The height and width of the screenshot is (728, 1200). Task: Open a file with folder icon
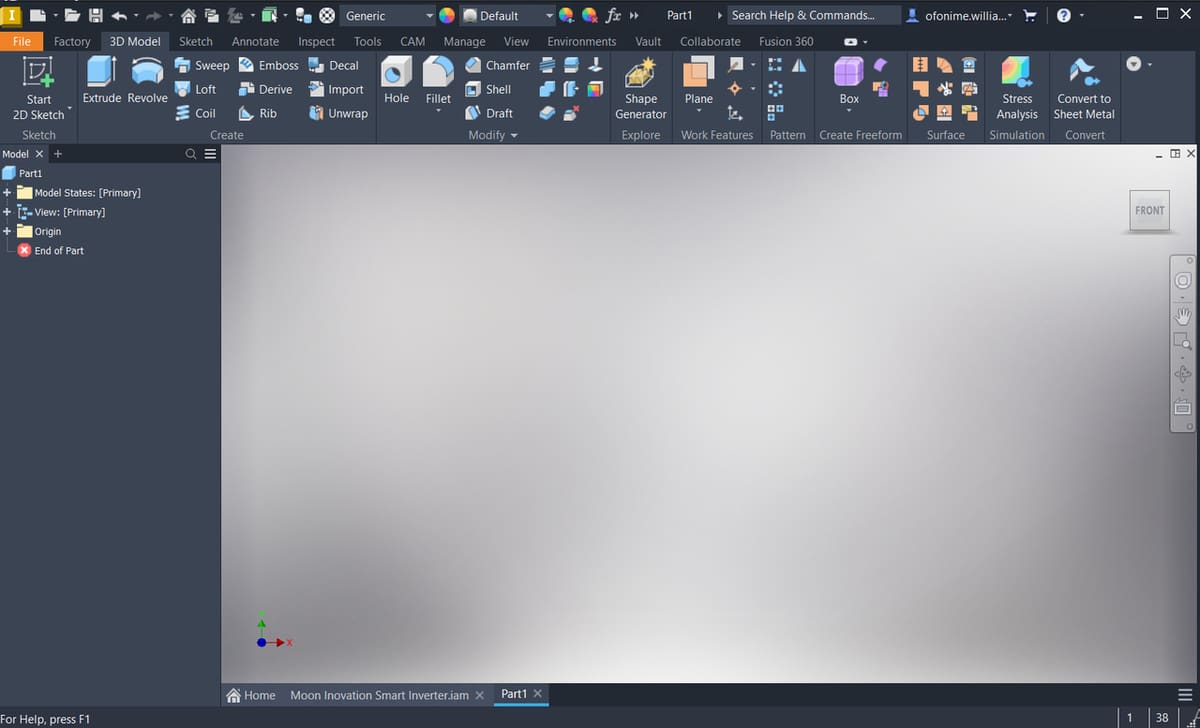72,15
